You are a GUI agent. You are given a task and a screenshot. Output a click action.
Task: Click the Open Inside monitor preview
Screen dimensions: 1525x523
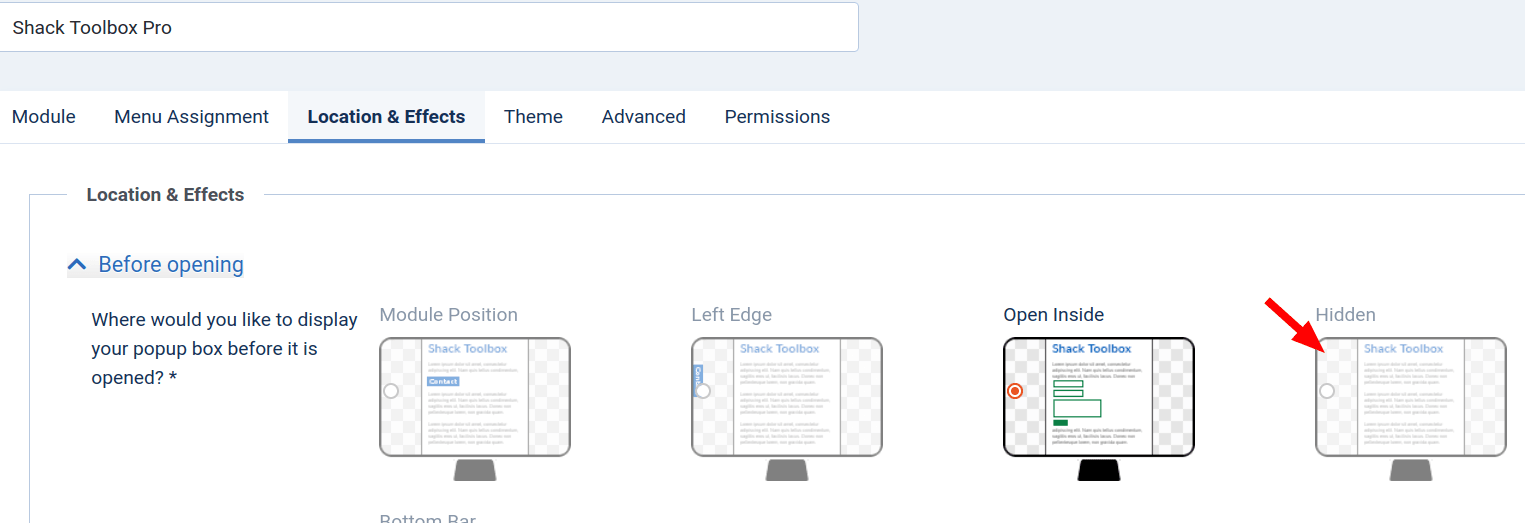(1099, 408)
